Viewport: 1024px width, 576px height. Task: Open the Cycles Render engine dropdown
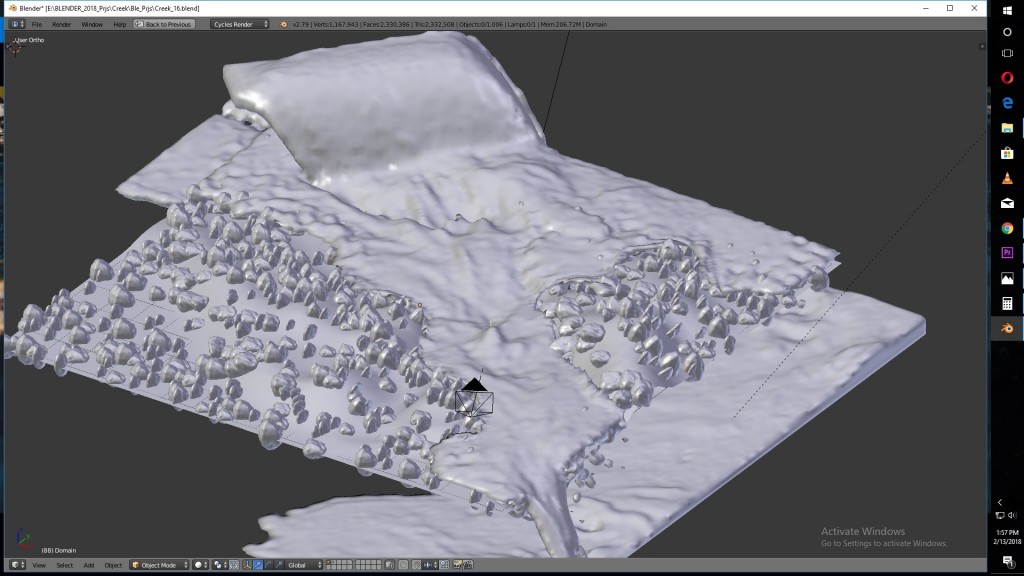coord(235,23)
